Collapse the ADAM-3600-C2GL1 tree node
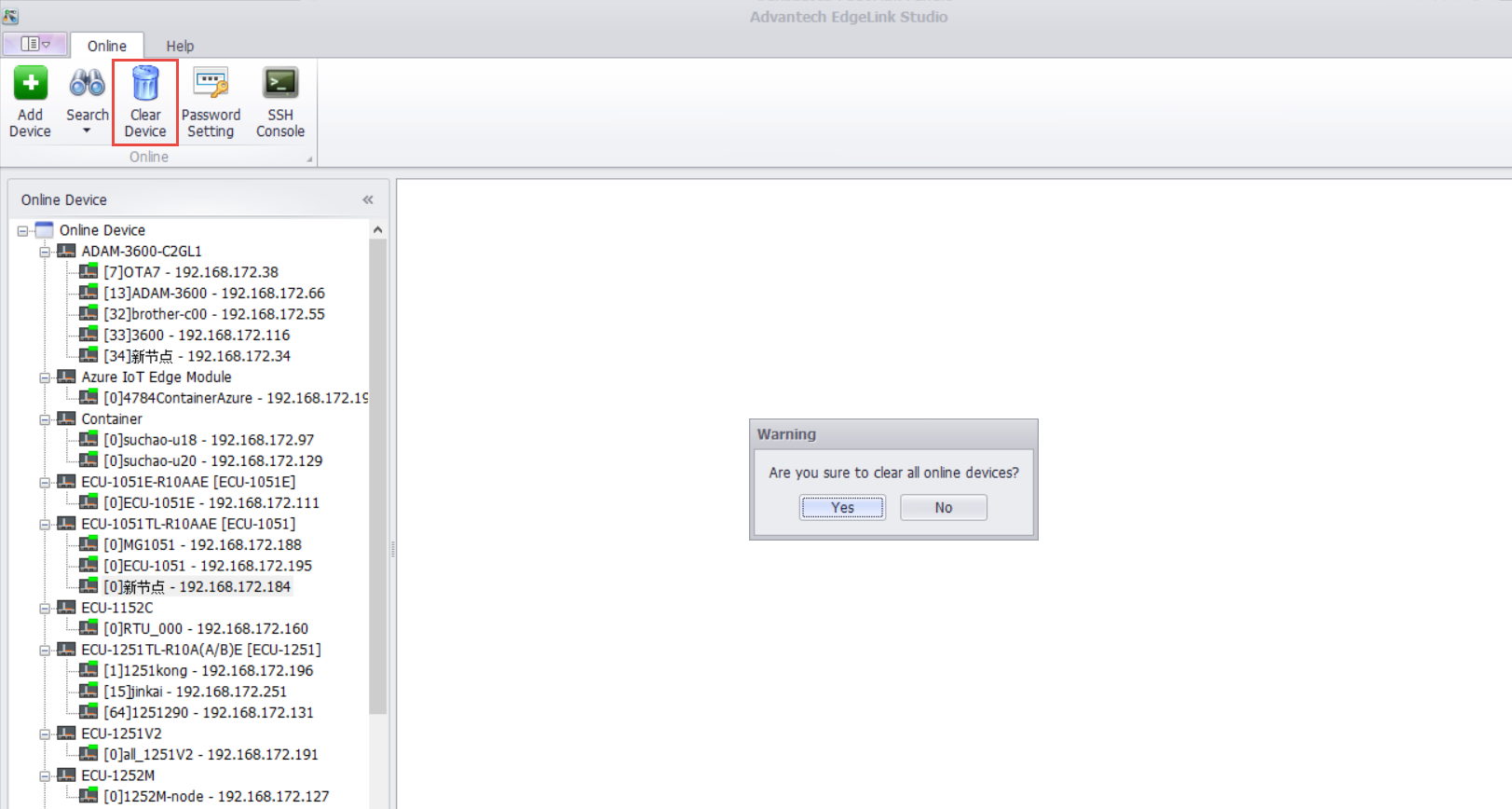Screen dimensions: 1512x809 (x=45, y=252)
